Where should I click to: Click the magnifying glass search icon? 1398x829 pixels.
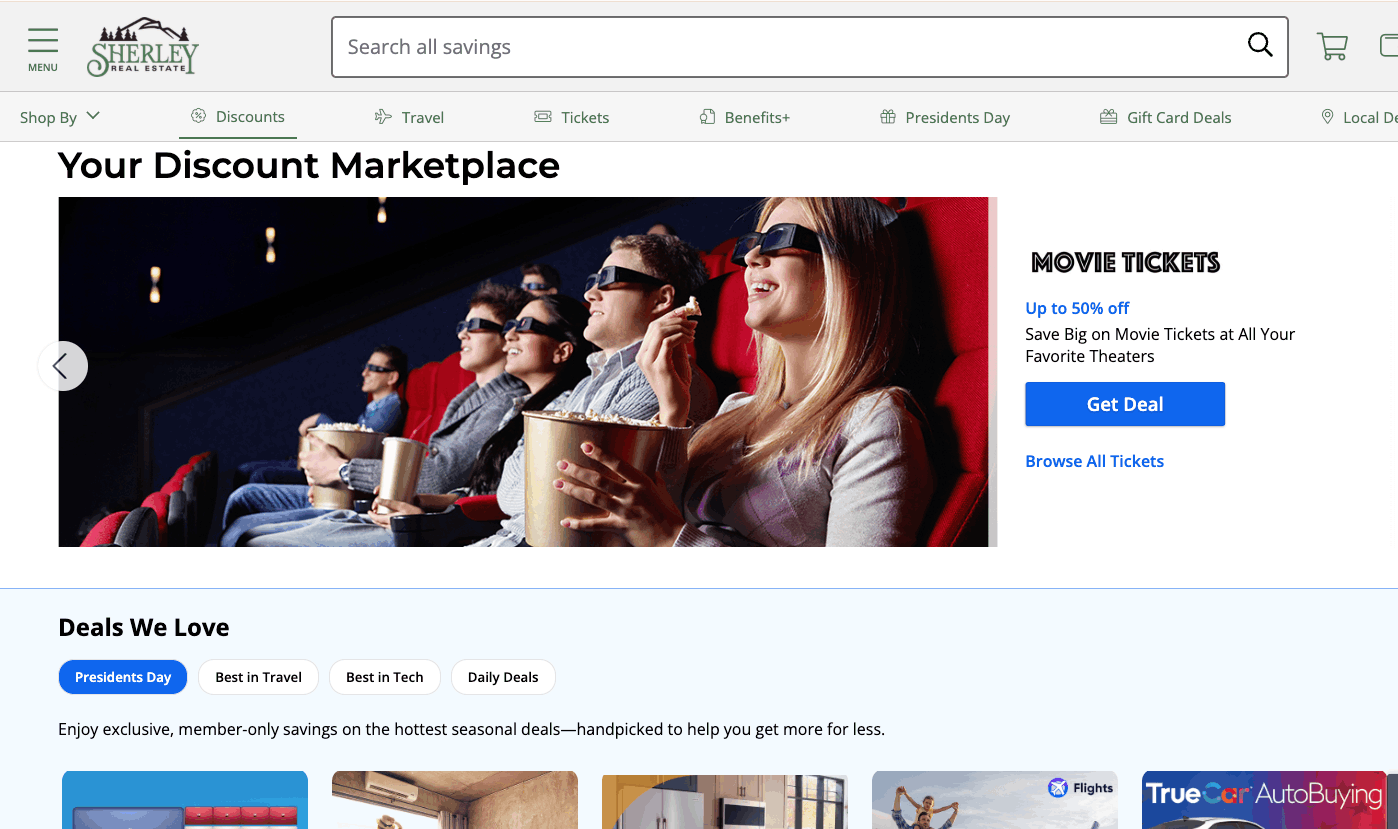[1260, 45]
